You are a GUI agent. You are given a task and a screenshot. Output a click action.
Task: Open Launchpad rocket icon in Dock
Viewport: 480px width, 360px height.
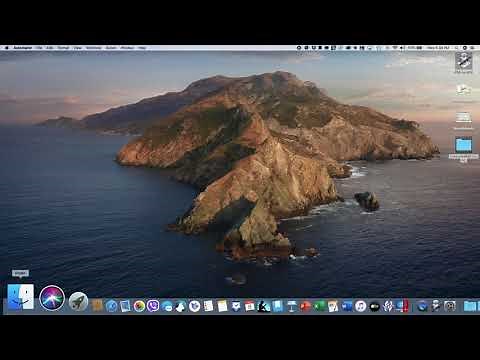tap(78, 302)
